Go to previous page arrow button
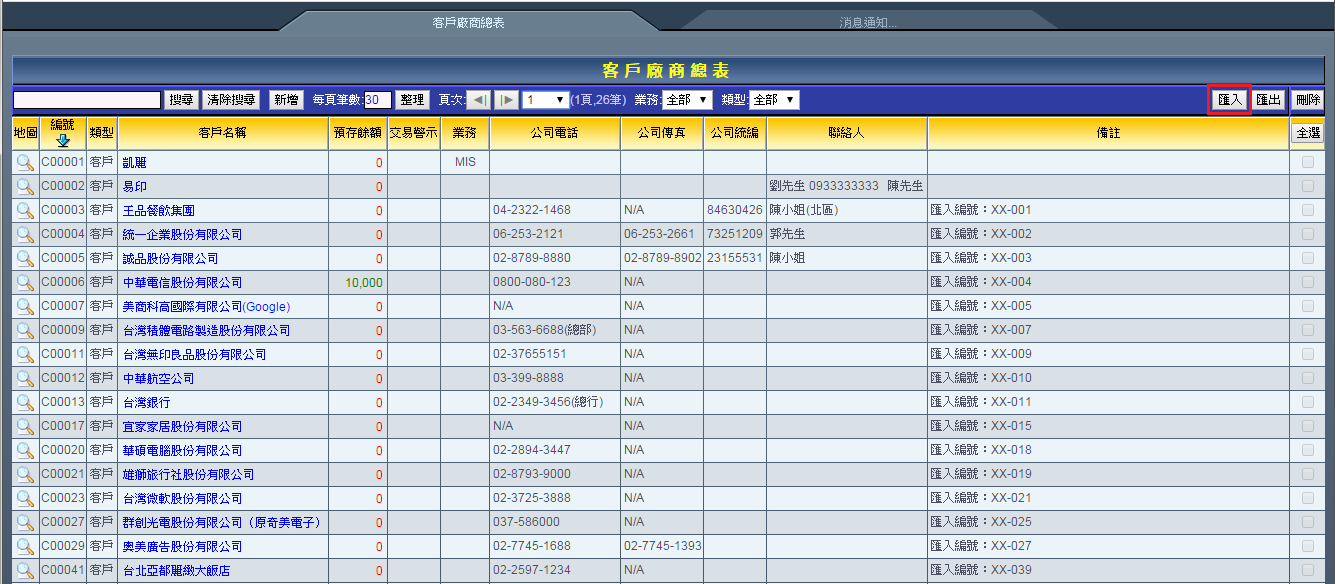Screen dimensions: 1335x584 (x=479, y=100)
